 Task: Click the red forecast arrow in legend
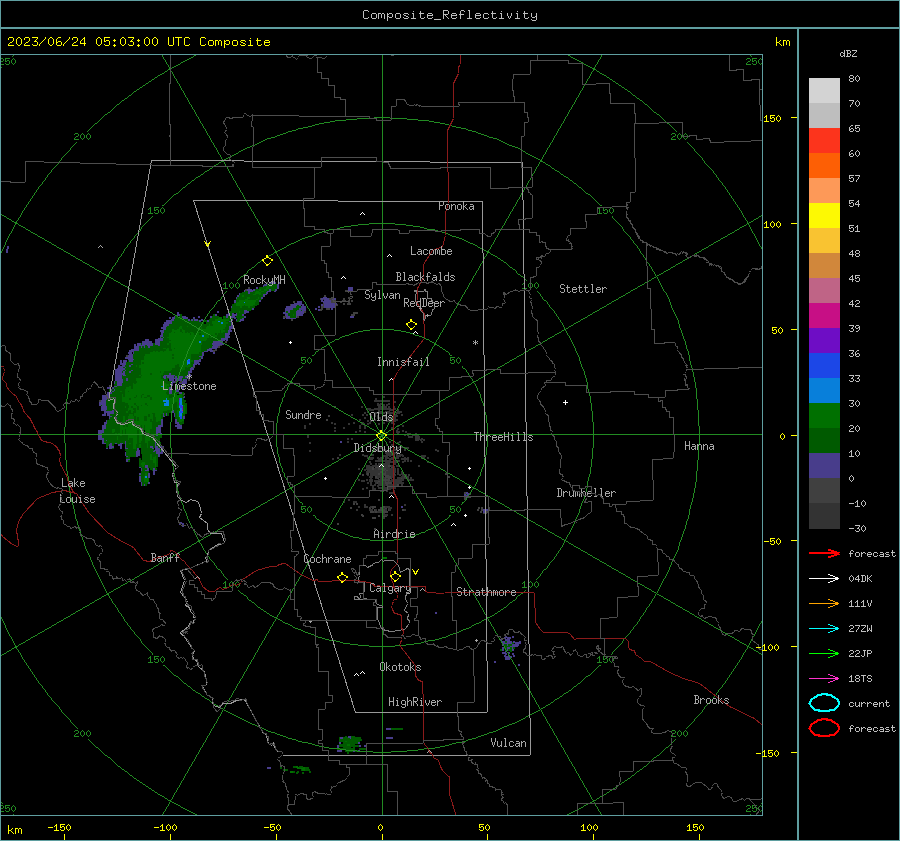click(824, 553)
